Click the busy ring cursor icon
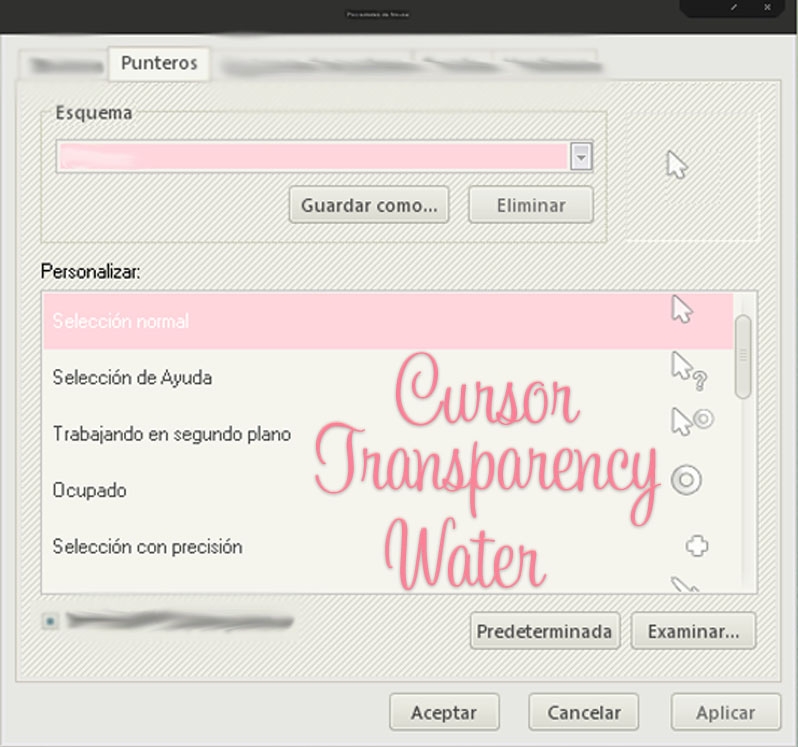This screenshot has width=798, height=747. [x=686, y=479]
